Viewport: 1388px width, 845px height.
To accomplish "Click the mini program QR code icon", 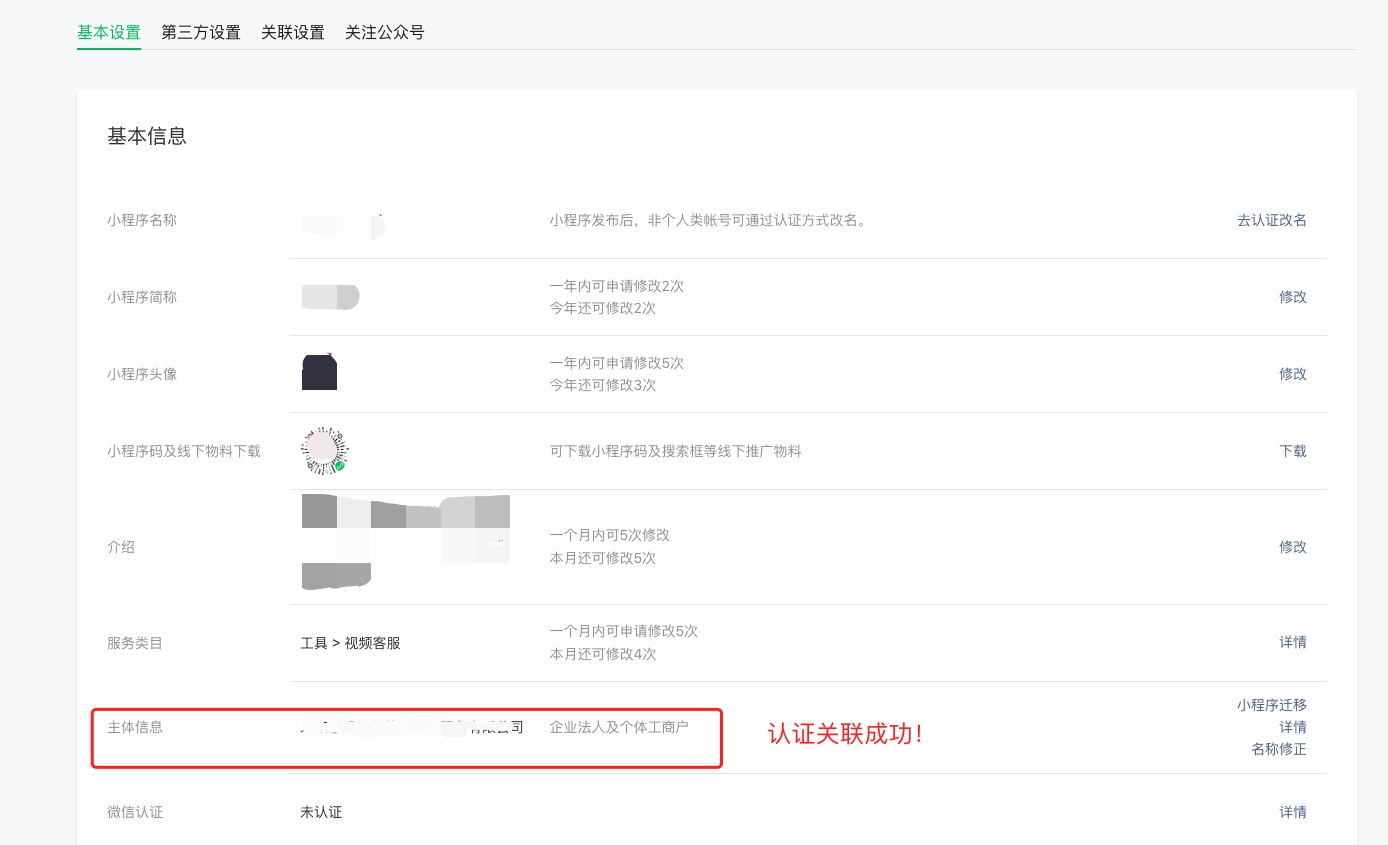I will pos(325,450).
